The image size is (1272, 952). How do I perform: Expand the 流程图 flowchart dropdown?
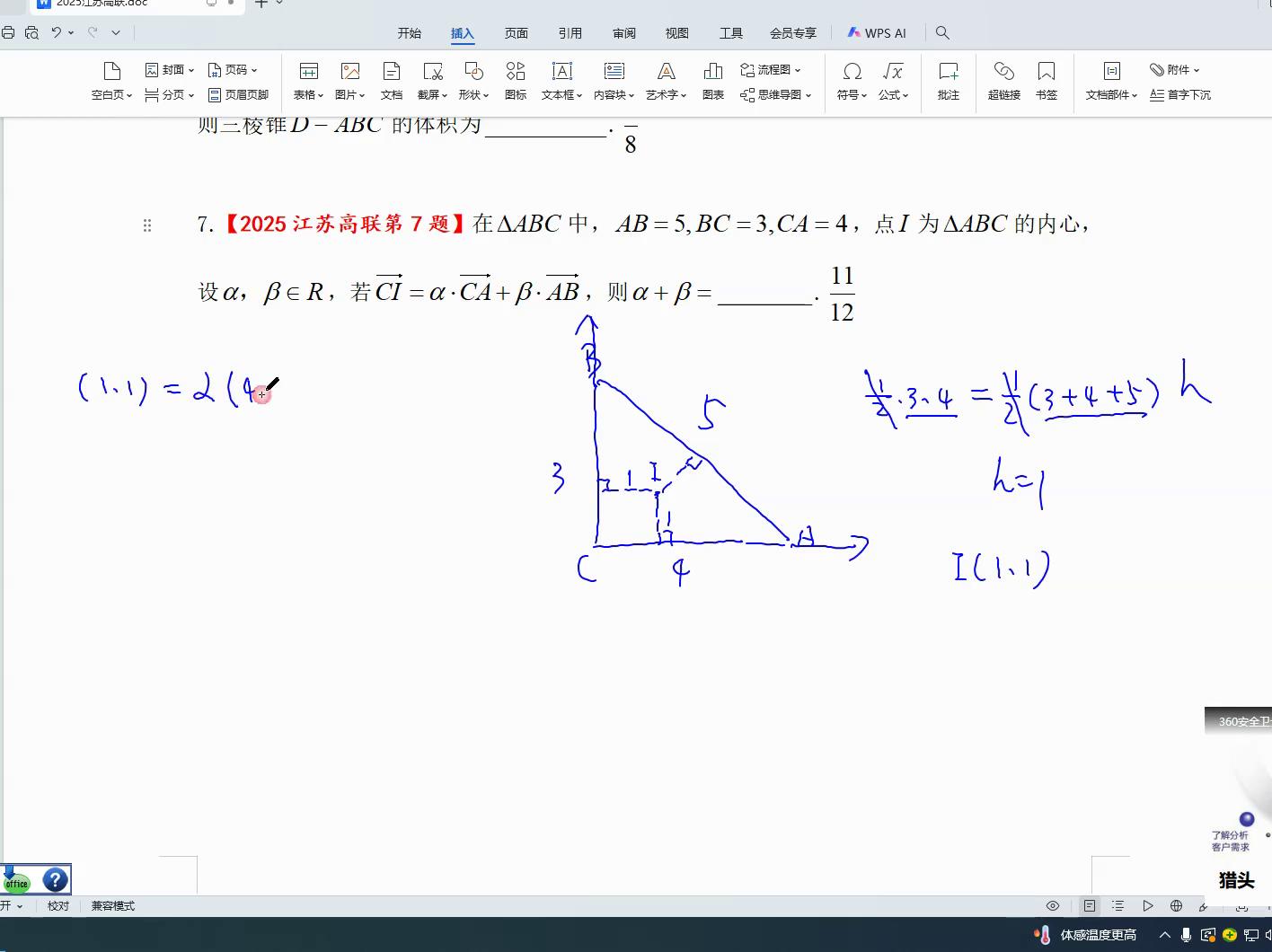click(x=771, y=69)
